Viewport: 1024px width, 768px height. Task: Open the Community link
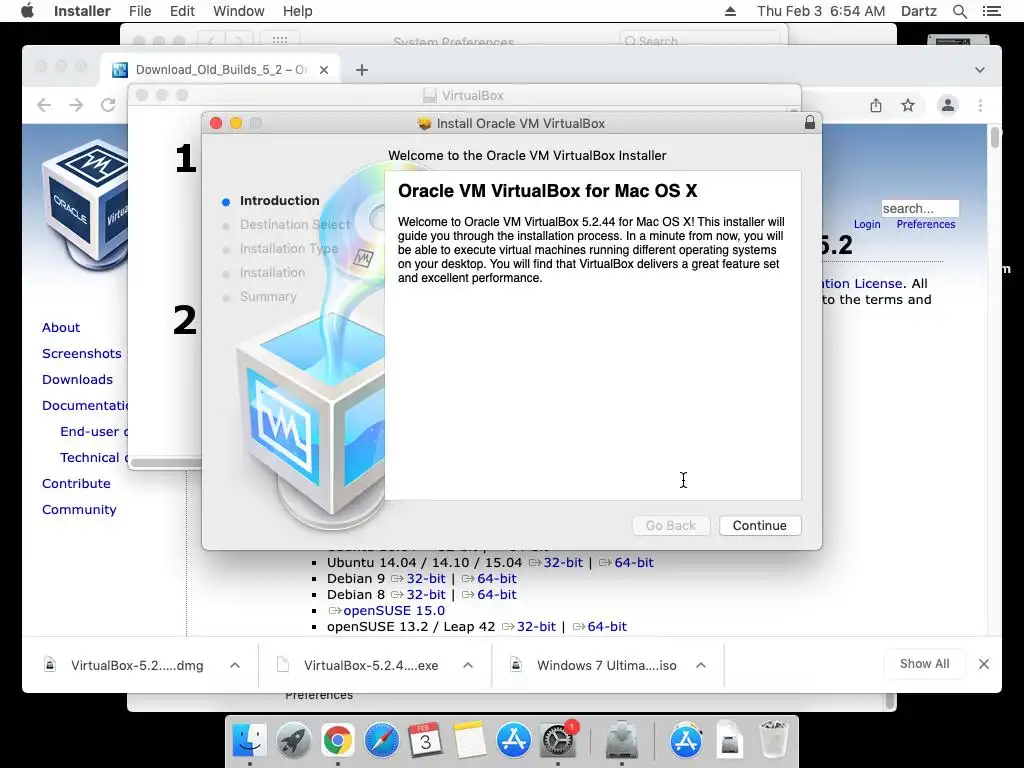point(79,510)
